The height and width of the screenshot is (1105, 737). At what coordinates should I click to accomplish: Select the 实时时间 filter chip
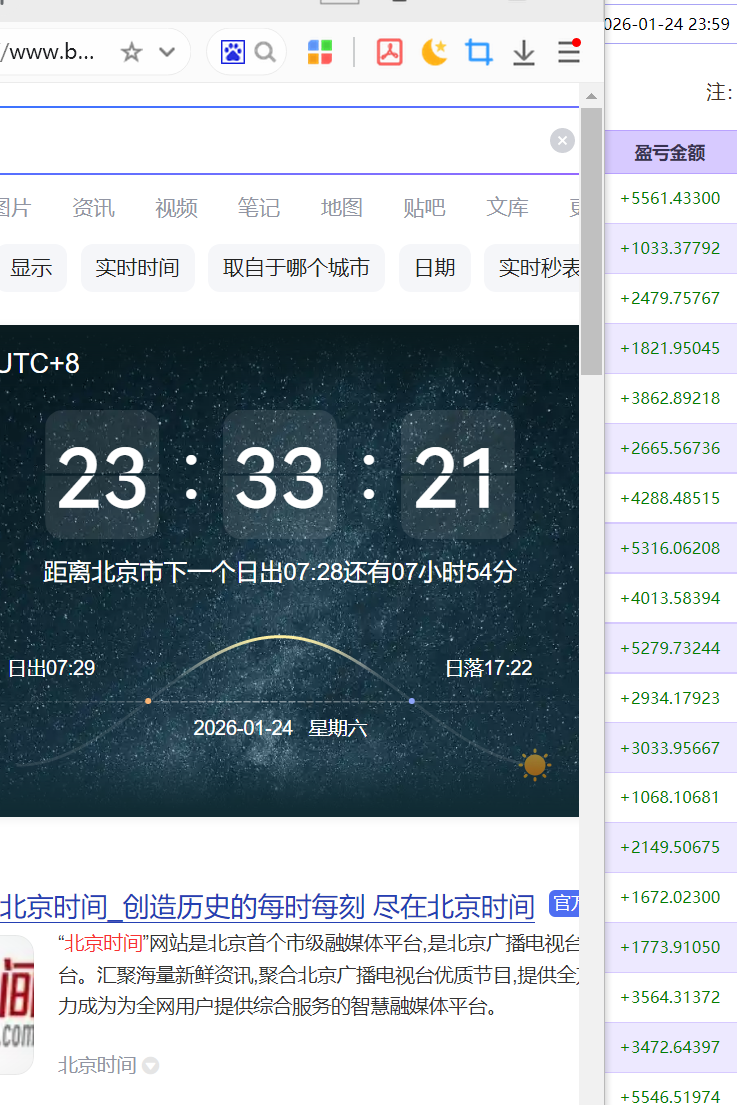click(137, 268)
